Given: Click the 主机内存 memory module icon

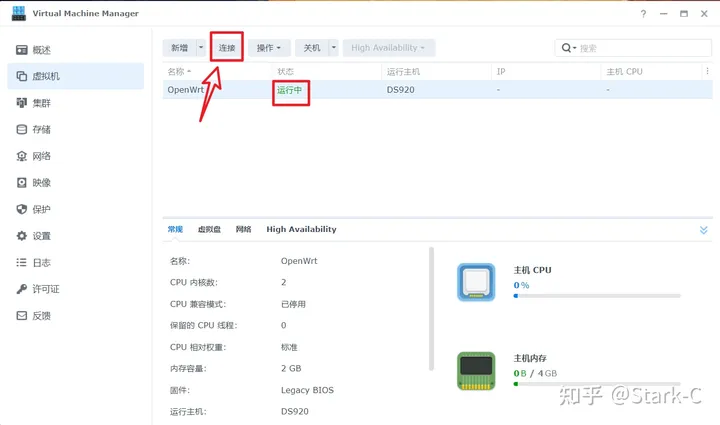Looking at the screenshot, I should click(476, 371).
